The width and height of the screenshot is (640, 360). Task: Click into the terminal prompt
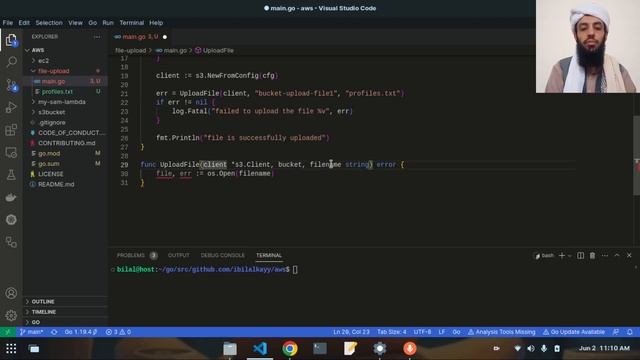click(295, 270)
